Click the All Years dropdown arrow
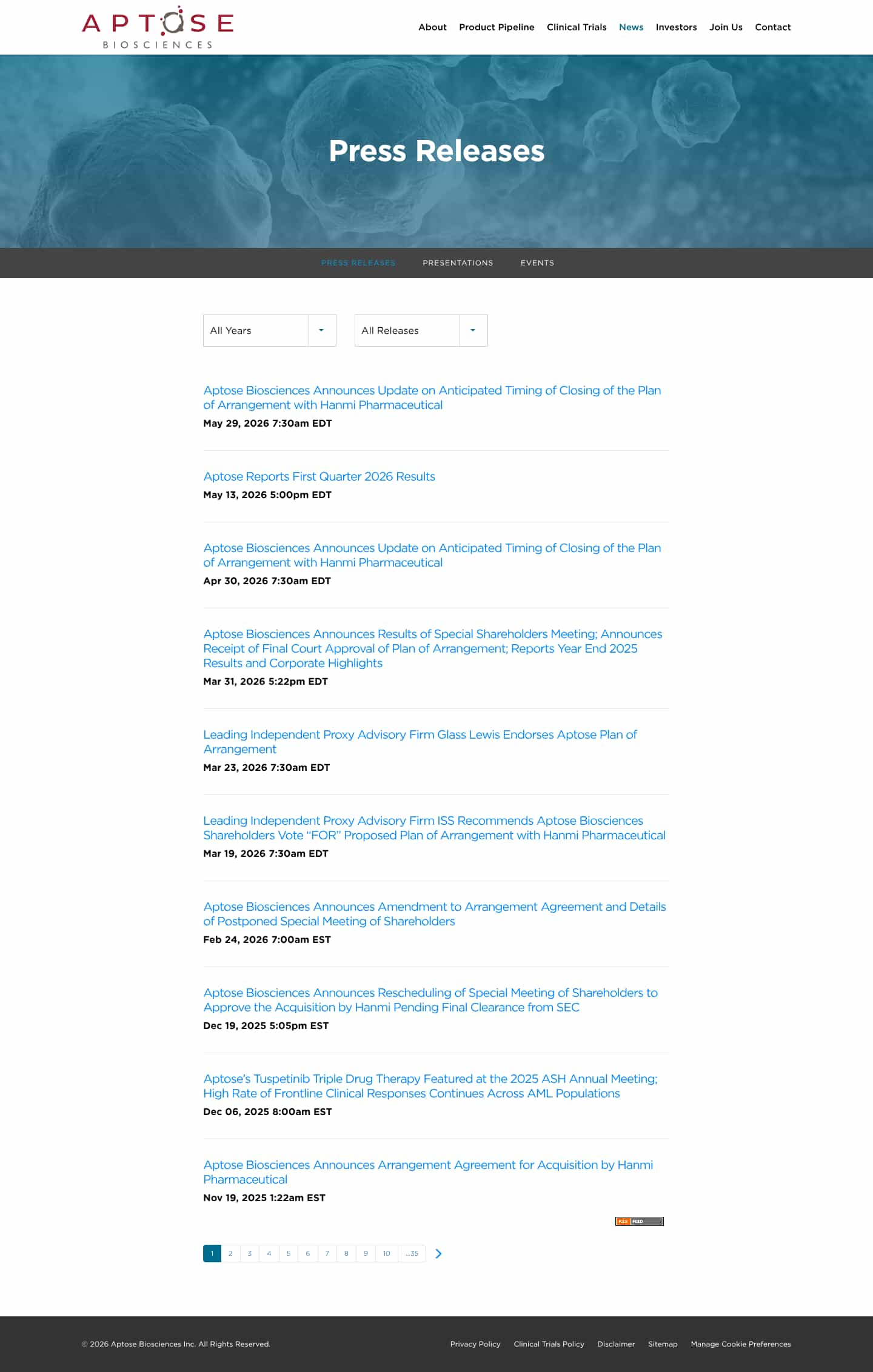873x1372 pixels. [x=321, y=330]
